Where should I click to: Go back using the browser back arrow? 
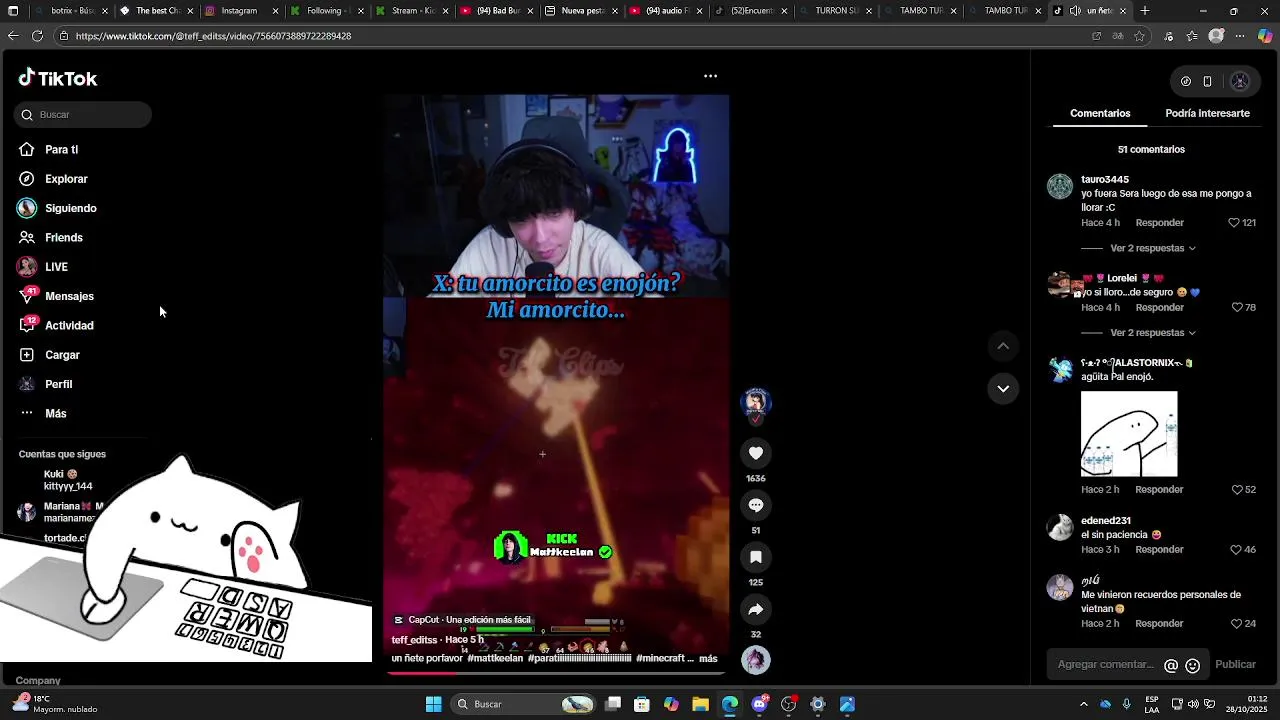[x=12, y=36]
